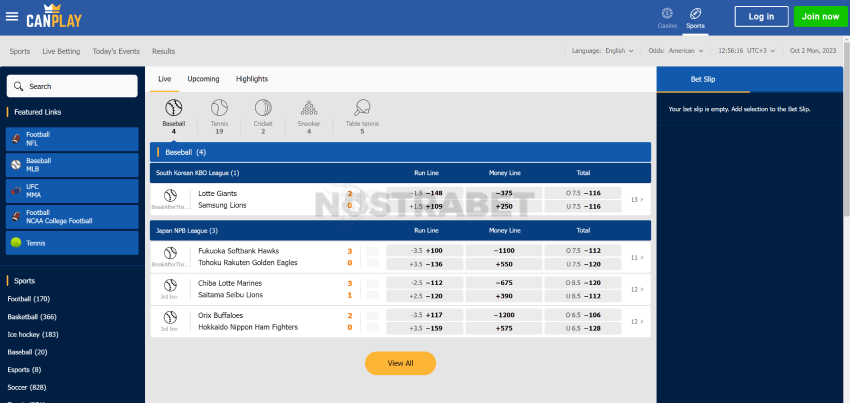This screenshot has height=403, width=850.
Task: Open Live Betting menu item
Action: click(x=61, y=52)
